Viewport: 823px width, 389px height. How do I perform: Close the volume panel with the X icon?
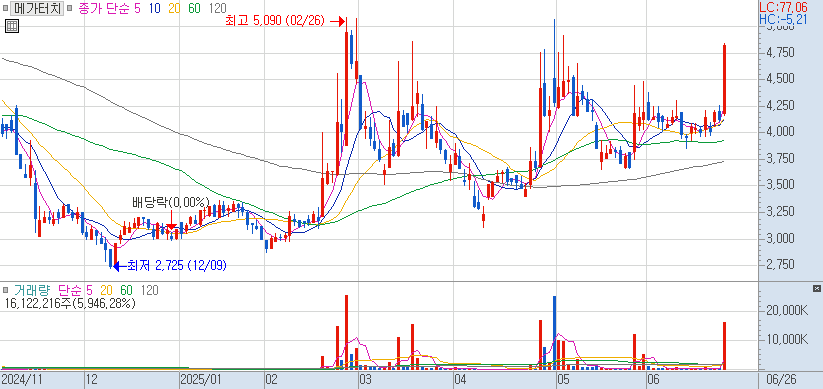[x=816, y=288]
